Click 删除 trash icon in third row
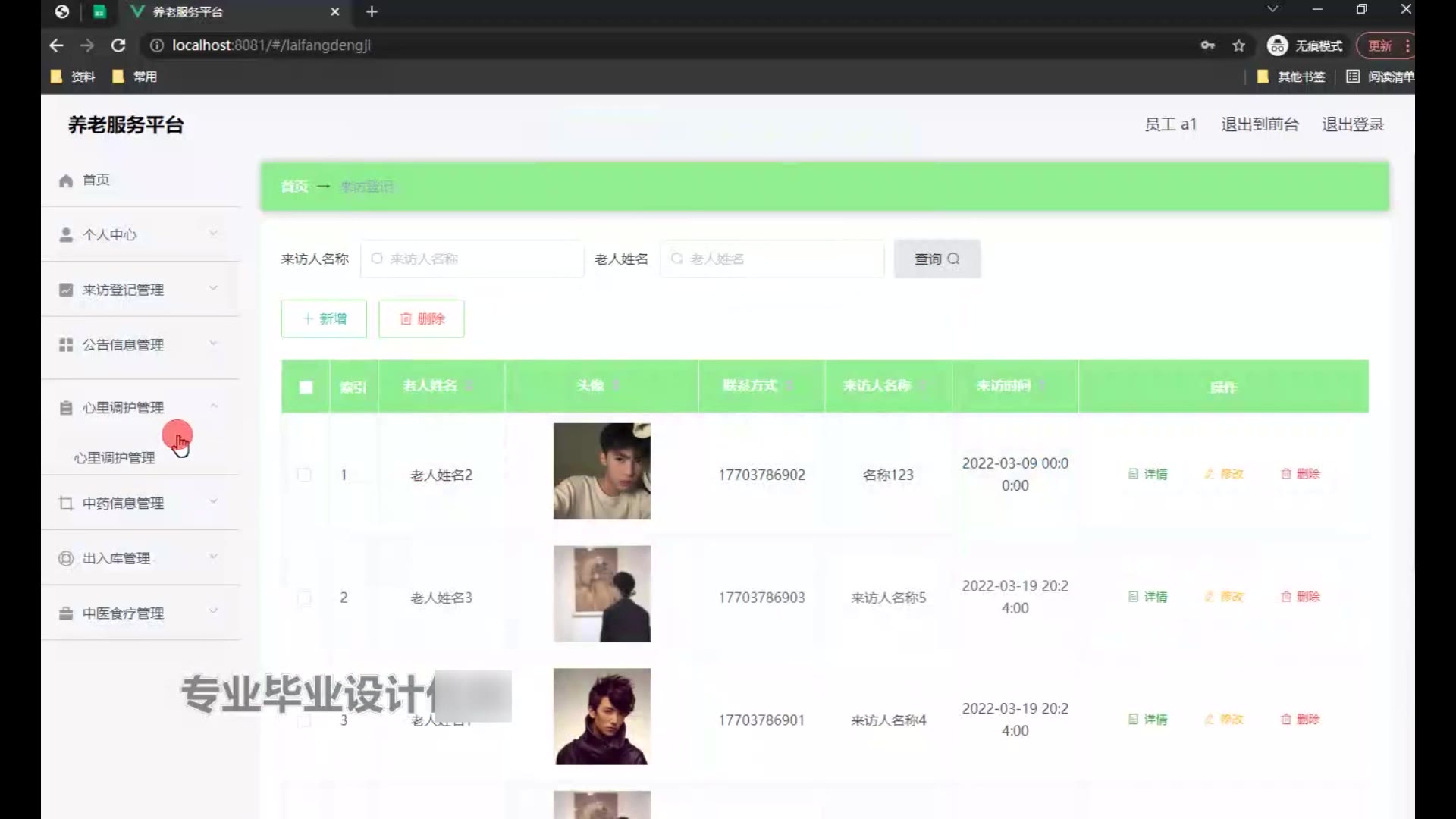The image size is (1456, 819). 1286,719
